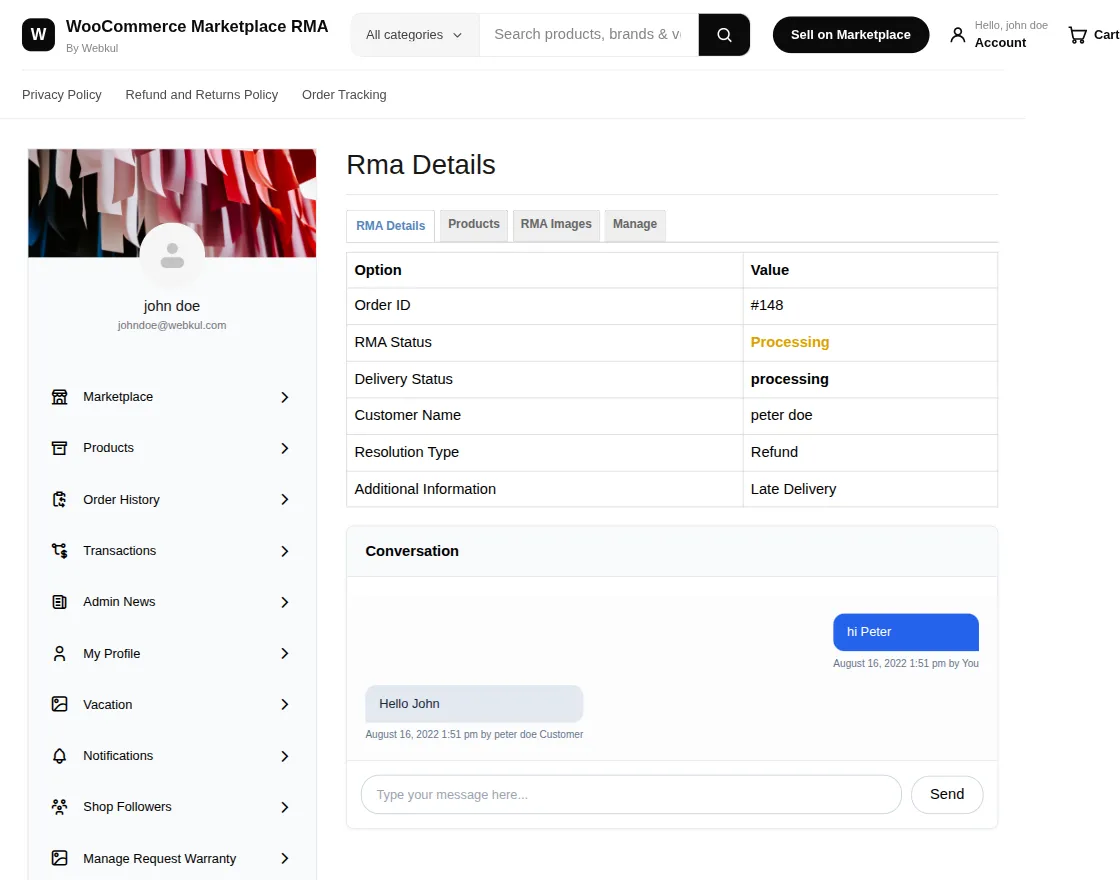1120x880 pixels.
Task: Click the search magnifier button
Action: coord(724,34)
